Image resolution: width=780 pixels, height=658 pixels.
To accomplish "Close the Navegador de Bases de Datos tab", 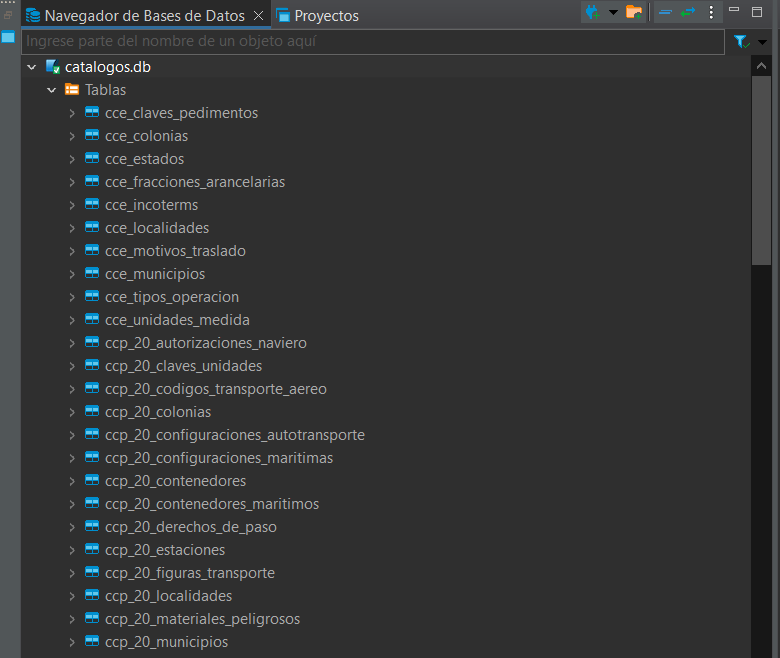I will pos(257,15).
